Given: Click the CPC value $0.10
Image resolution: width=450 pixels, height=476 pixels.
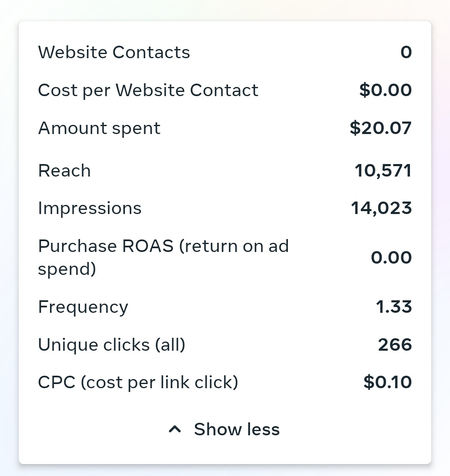Looking at the screenshot, I should [388, 382].
